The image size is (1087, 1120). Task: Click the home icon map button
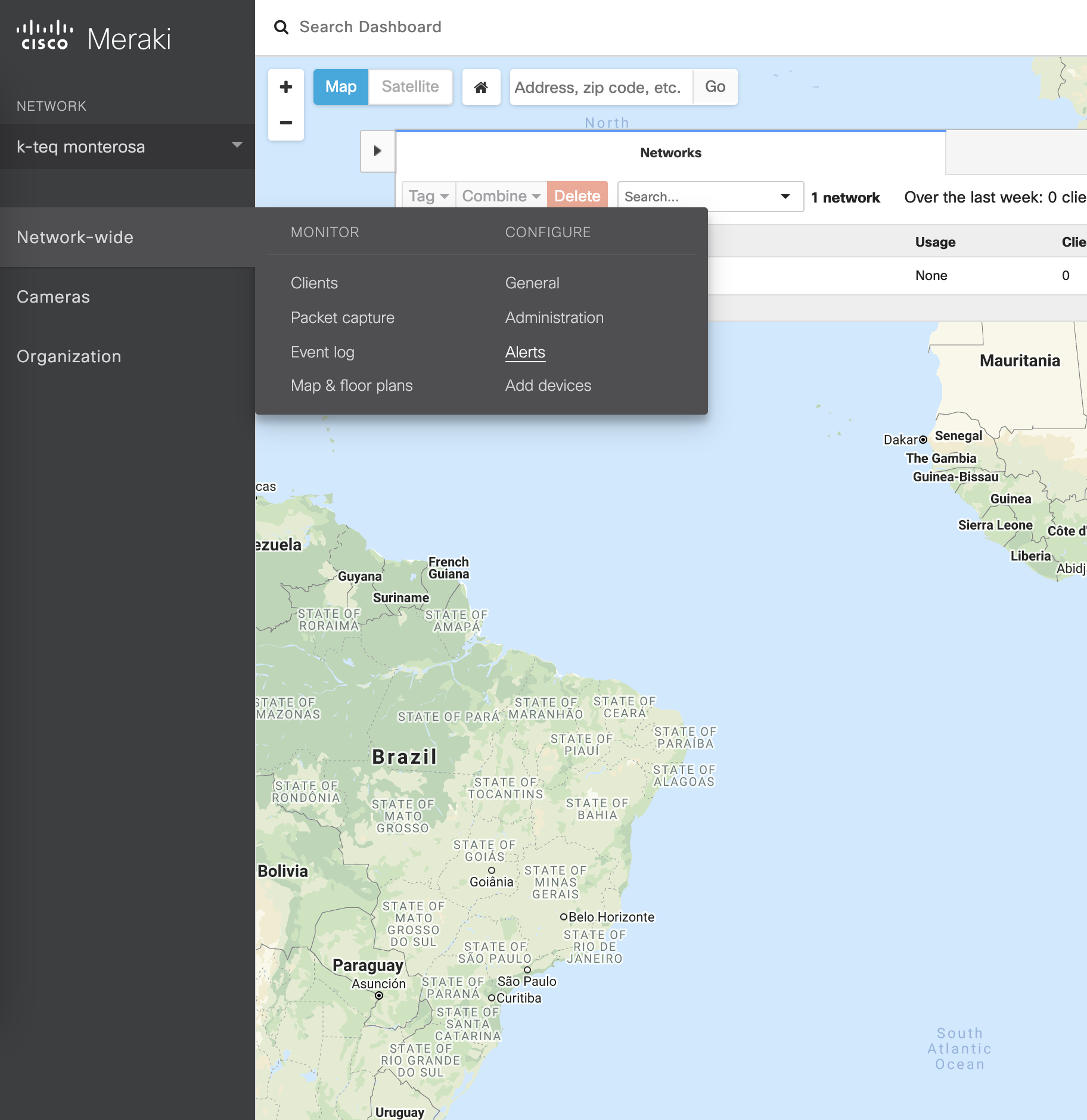pyautogui.click(x=481, y=88)
